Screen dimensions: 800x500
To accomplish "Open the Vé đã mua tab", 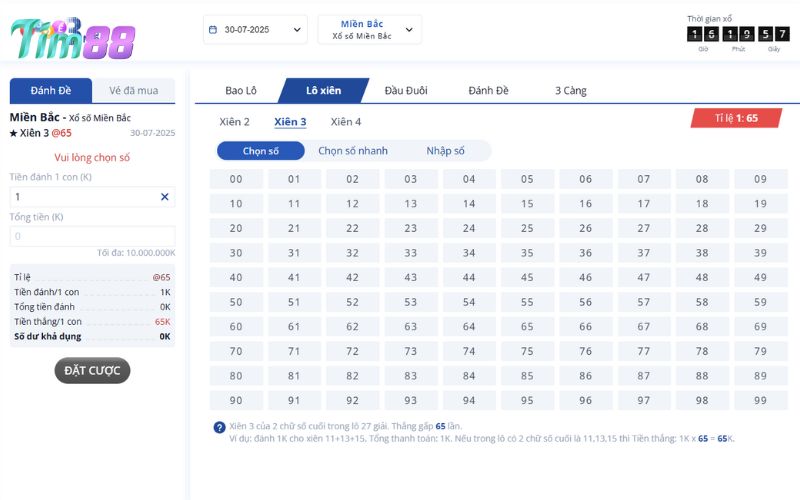I will click(x=133, y=91).
